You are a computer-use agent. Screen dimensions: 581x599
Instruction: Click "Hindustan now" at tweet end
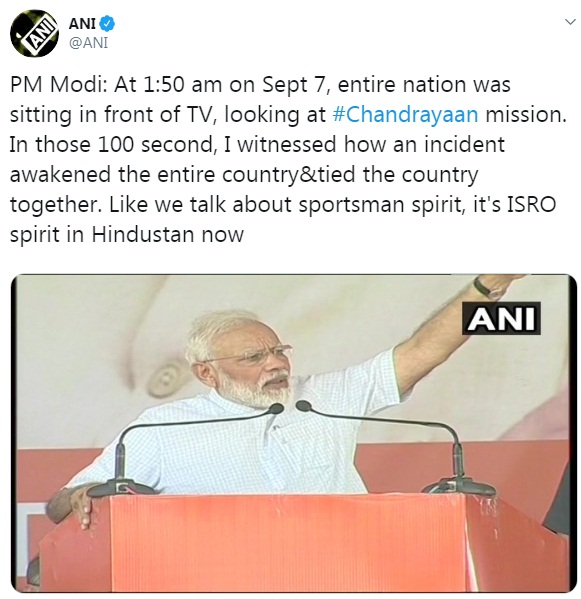pos(167,234)
